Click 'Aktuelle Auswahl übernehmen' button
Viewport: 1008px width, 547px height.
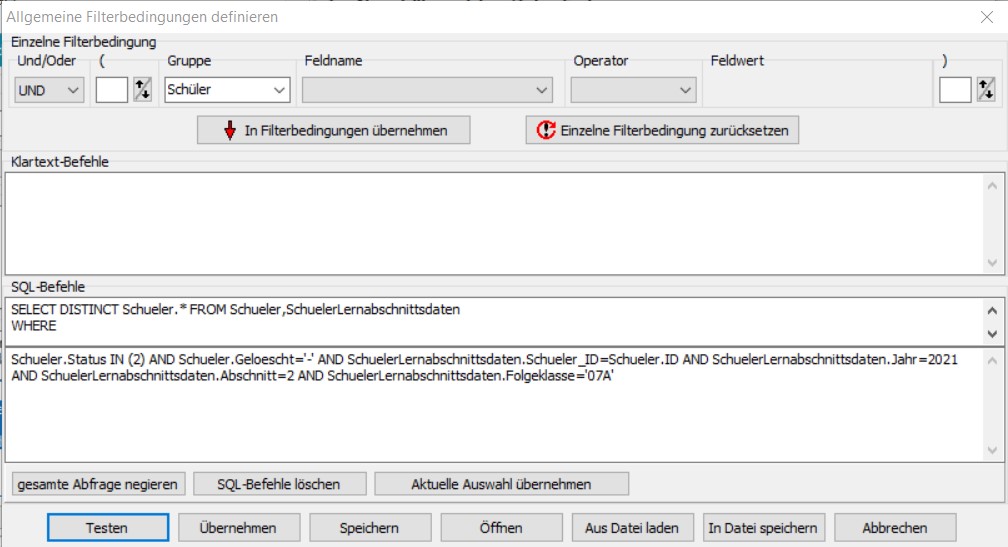click(501, 484)
